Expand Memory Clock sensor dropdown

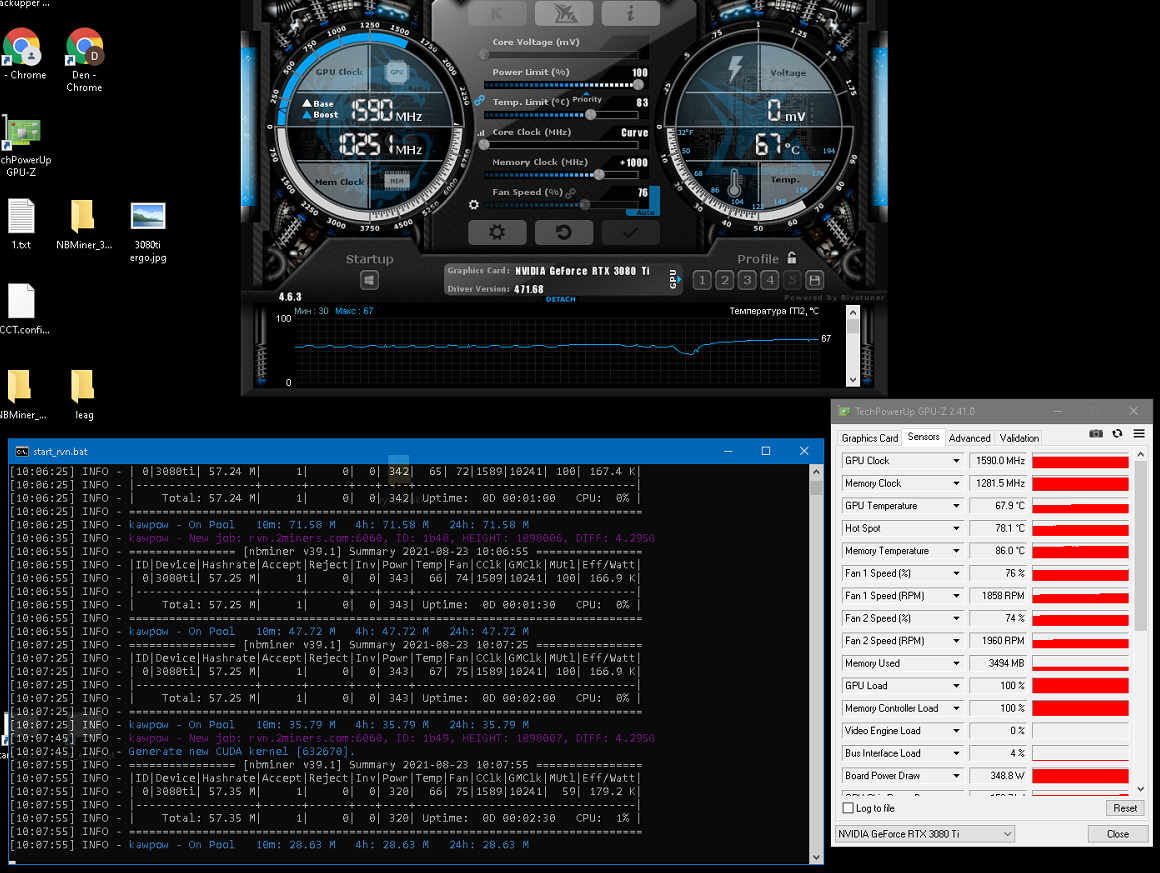956,483
